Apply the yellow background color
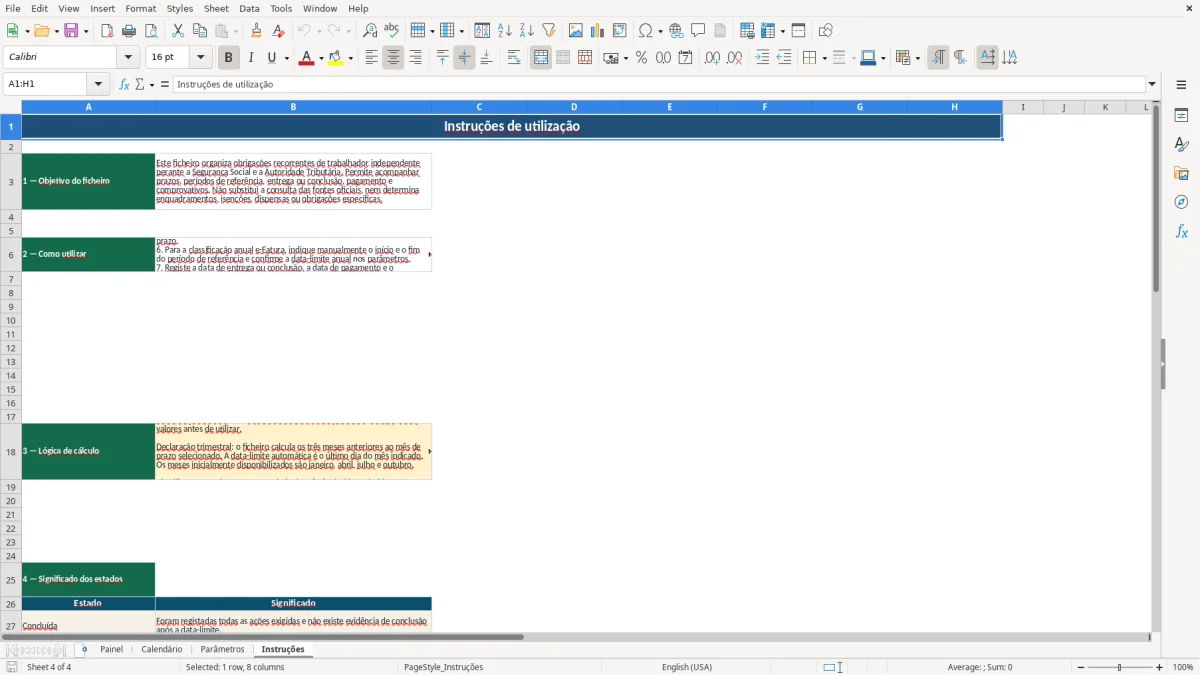The width and height of the screenshot is (1200, 675). coord(336,58)
